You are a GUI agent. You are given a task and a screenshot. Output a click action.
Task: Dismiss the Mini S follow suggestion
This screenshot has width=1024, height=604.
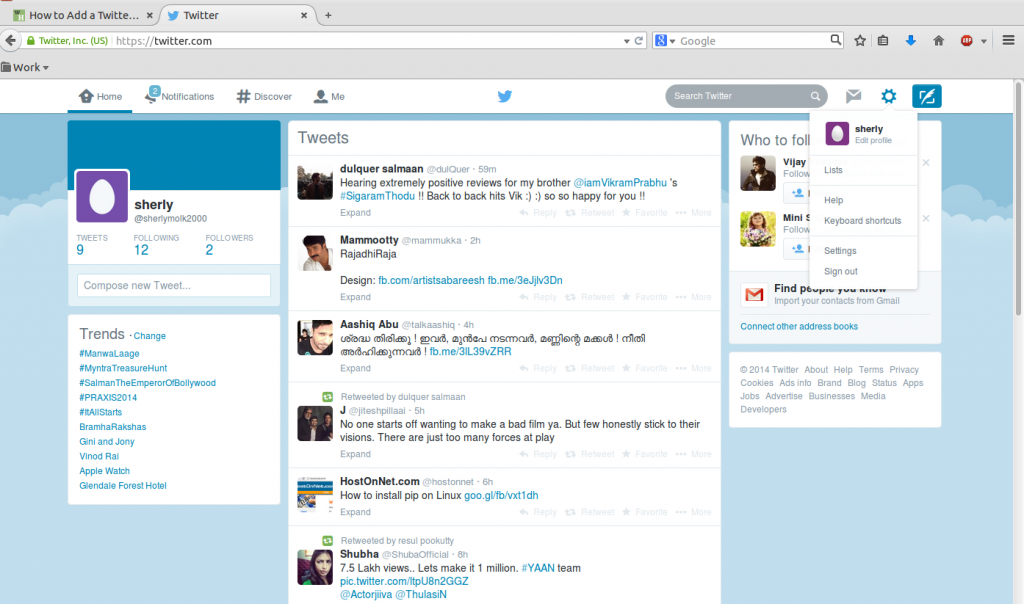[925, 218]
